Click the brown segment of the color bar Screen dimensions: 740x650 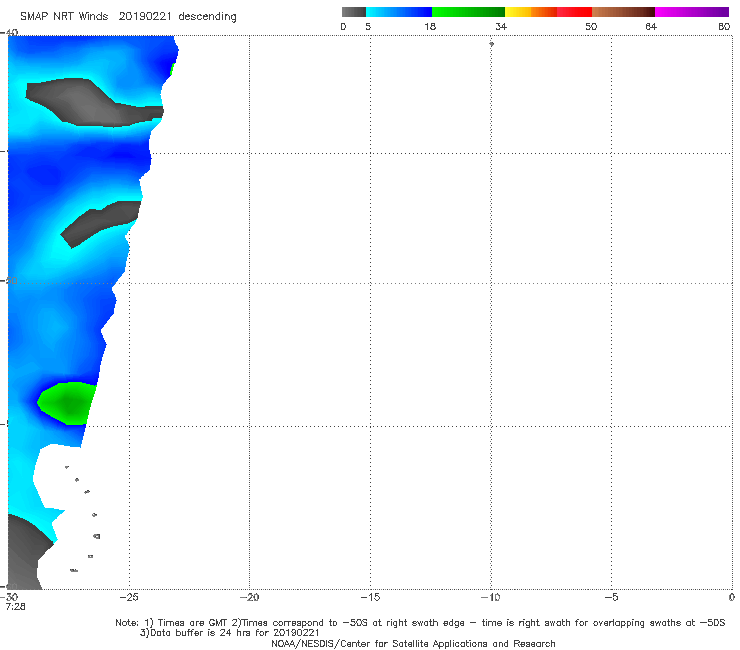pyautogui.click(x=623, y=12)
